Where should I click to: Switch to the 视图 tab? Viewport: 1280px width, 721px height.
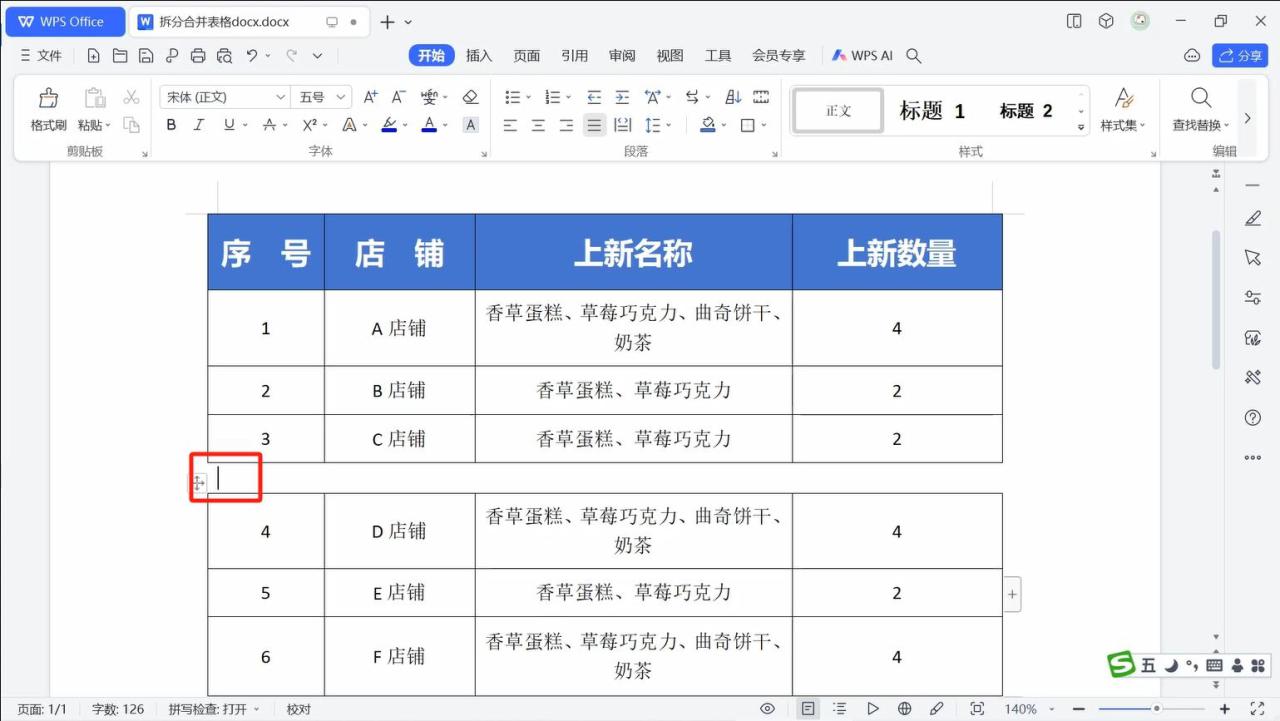670,56
